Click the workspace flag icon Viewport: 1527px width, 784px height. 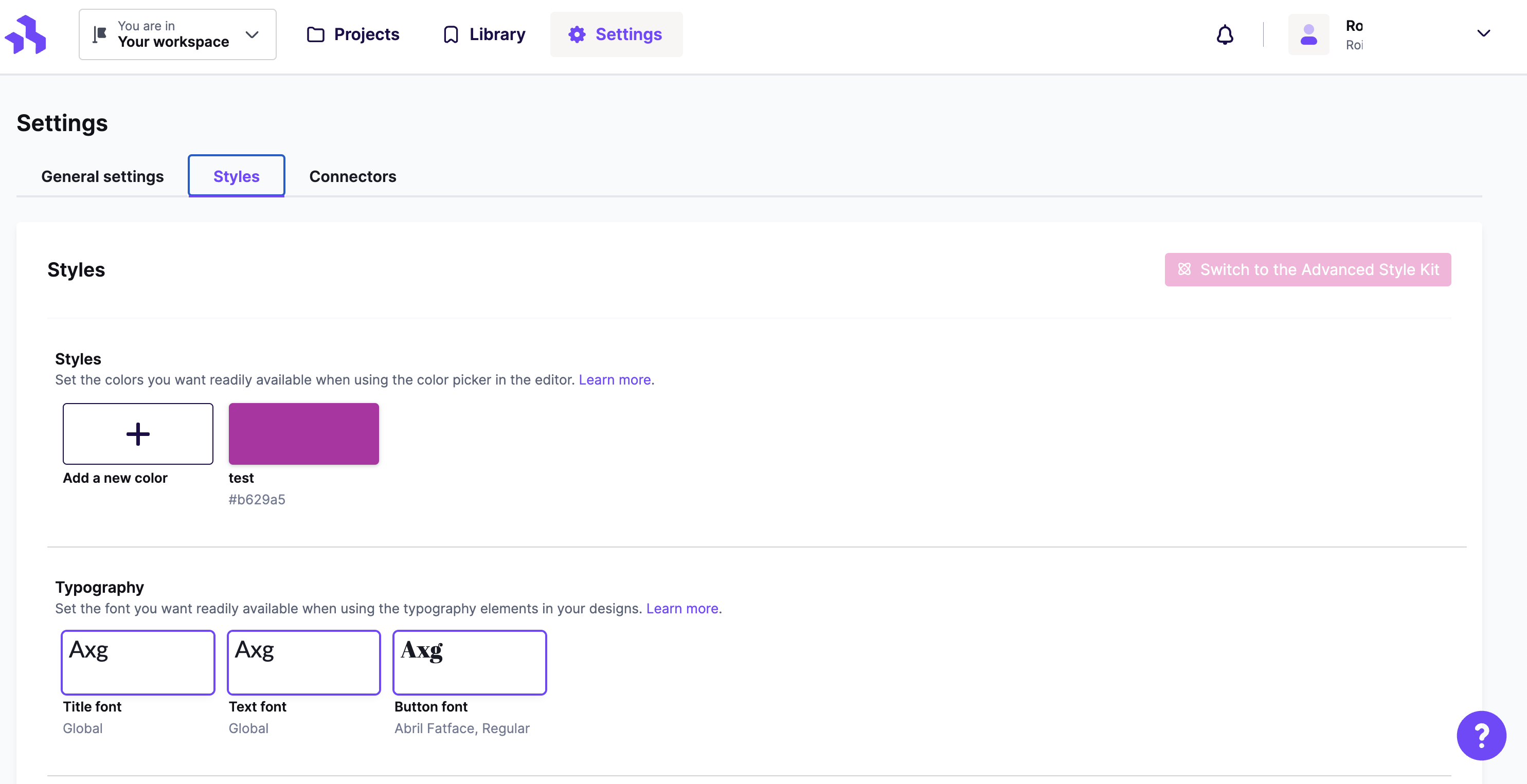coord(100,34)
